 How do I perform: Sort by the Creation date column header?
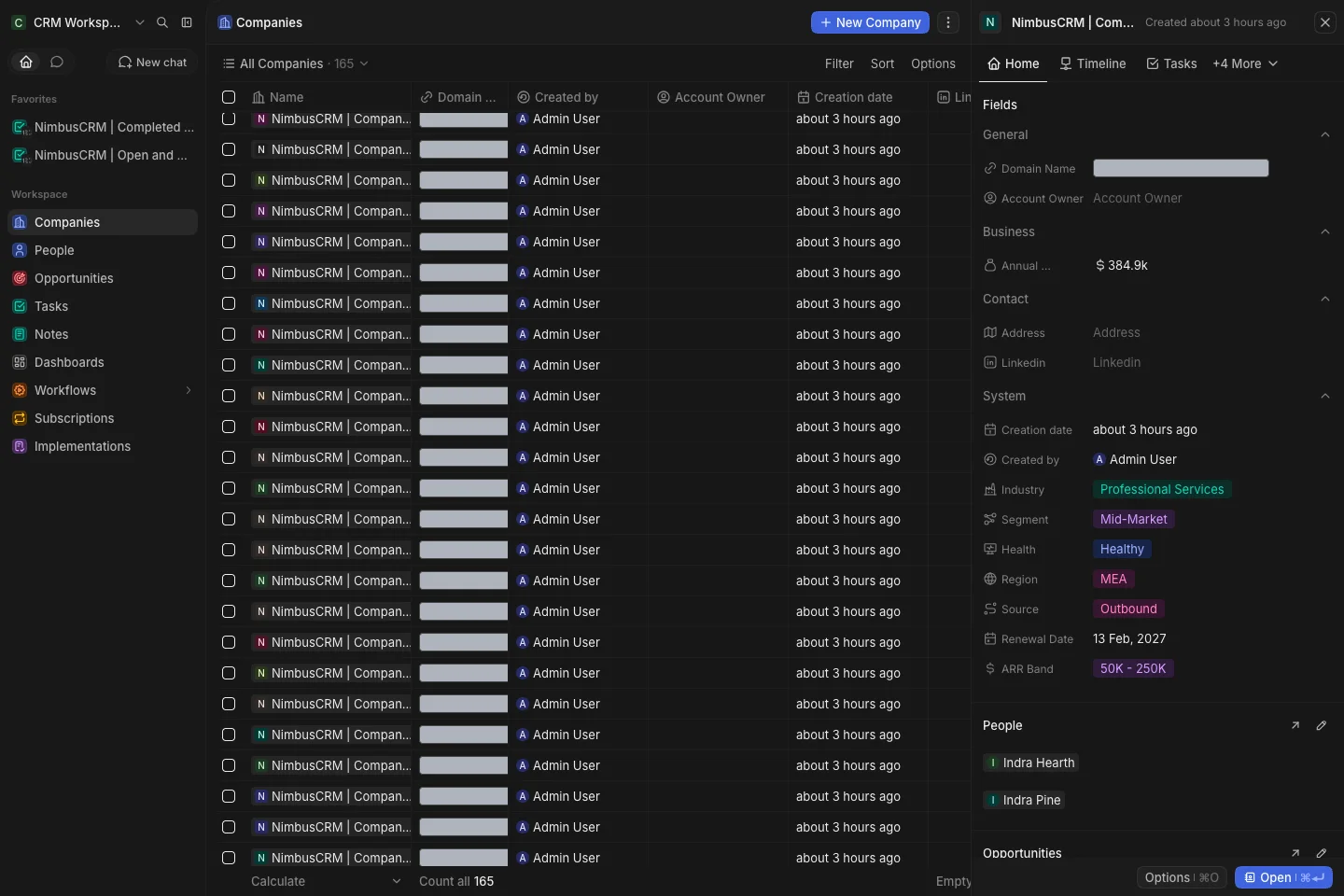858,97
